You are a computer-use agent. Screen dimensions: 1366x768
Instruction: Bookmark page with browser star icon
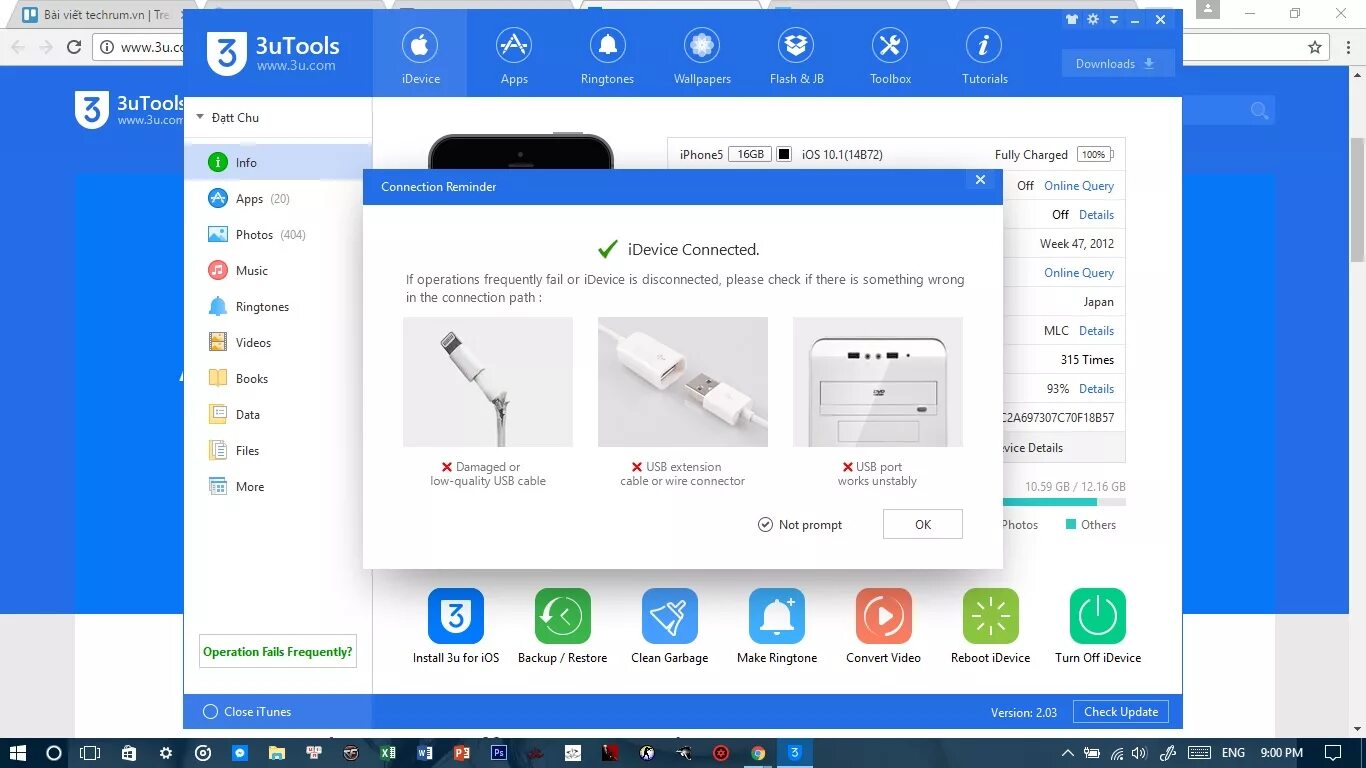[1315, 46]
